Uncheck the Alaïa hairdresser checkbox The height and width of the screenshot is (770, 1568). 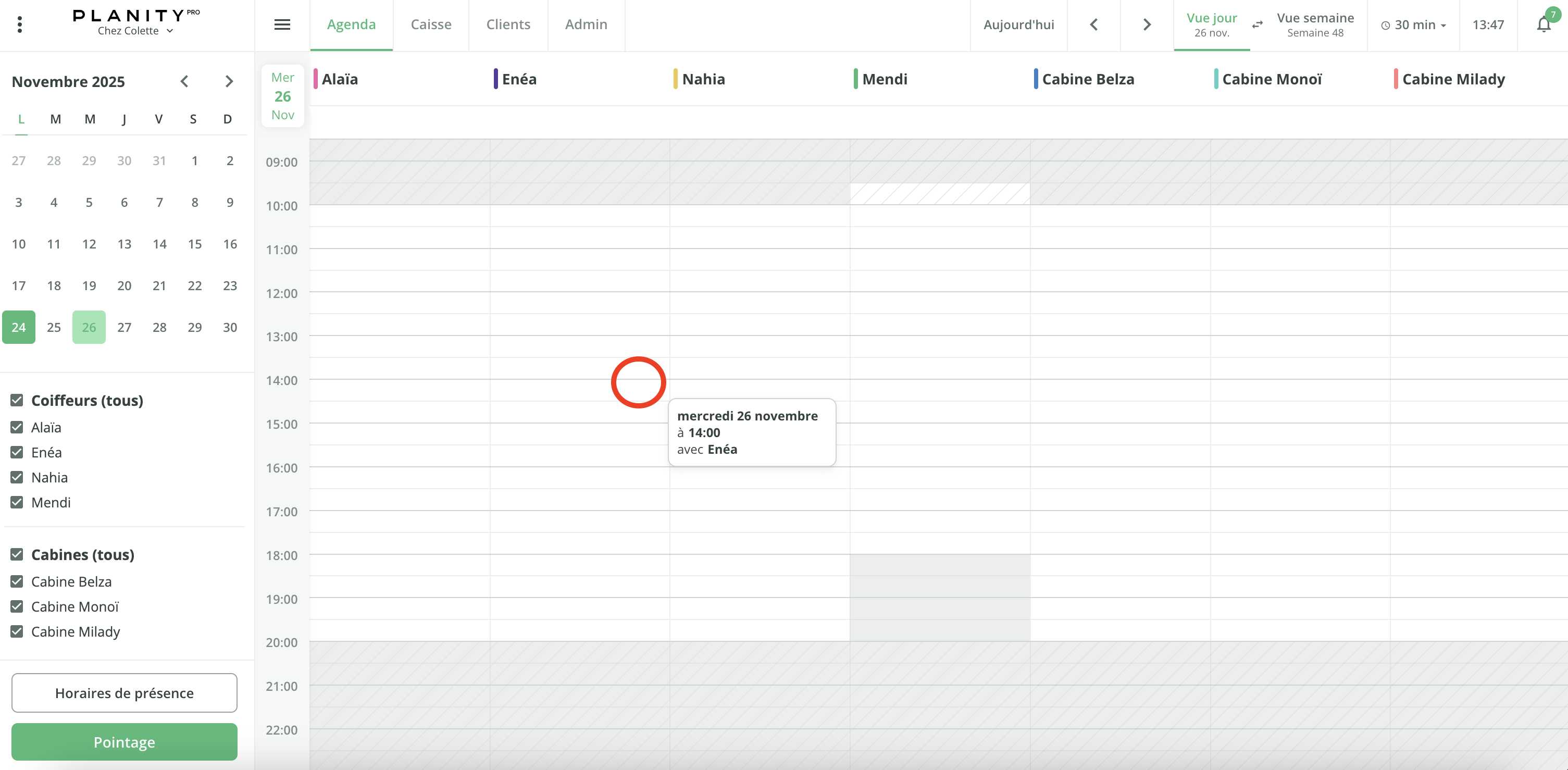17,427
